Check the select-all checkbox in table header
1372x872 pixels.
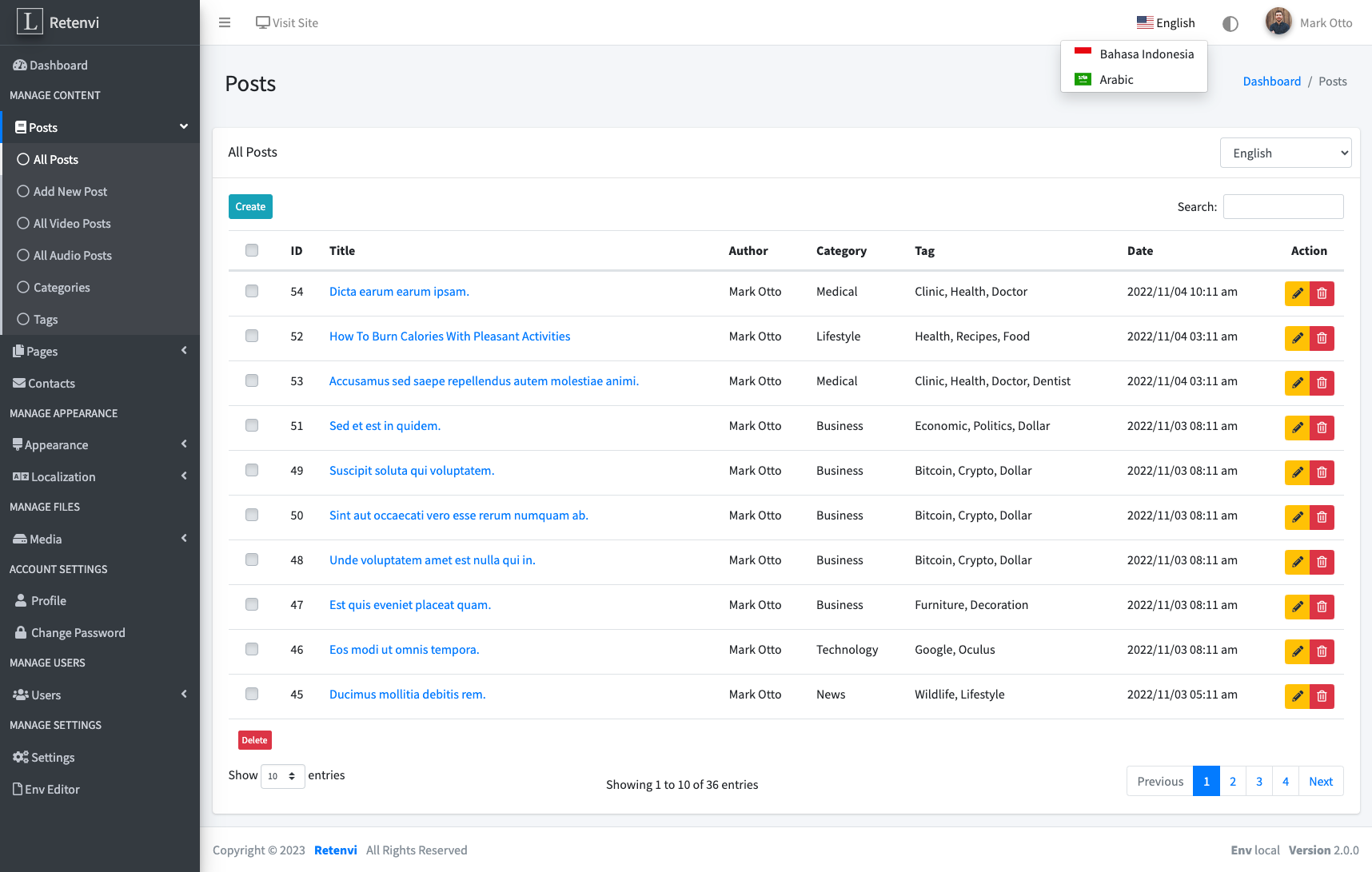(x=252, y=250)
